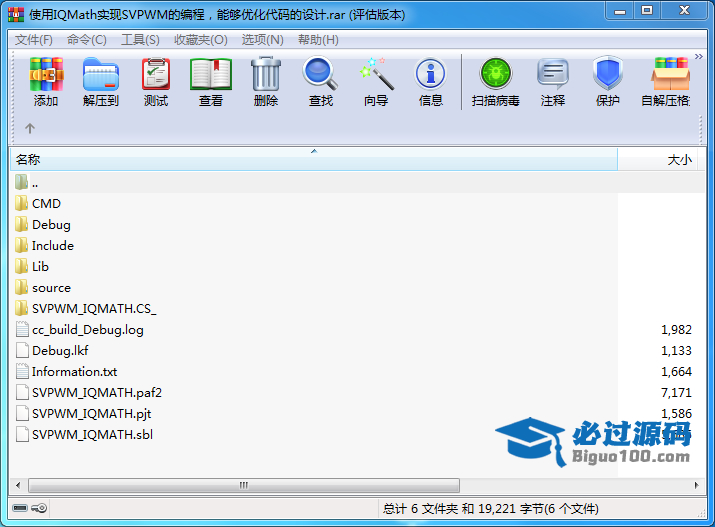Screen dimensions: 715x527
Task: Click the status bar drive/key icon
Action: pos(30,508)
